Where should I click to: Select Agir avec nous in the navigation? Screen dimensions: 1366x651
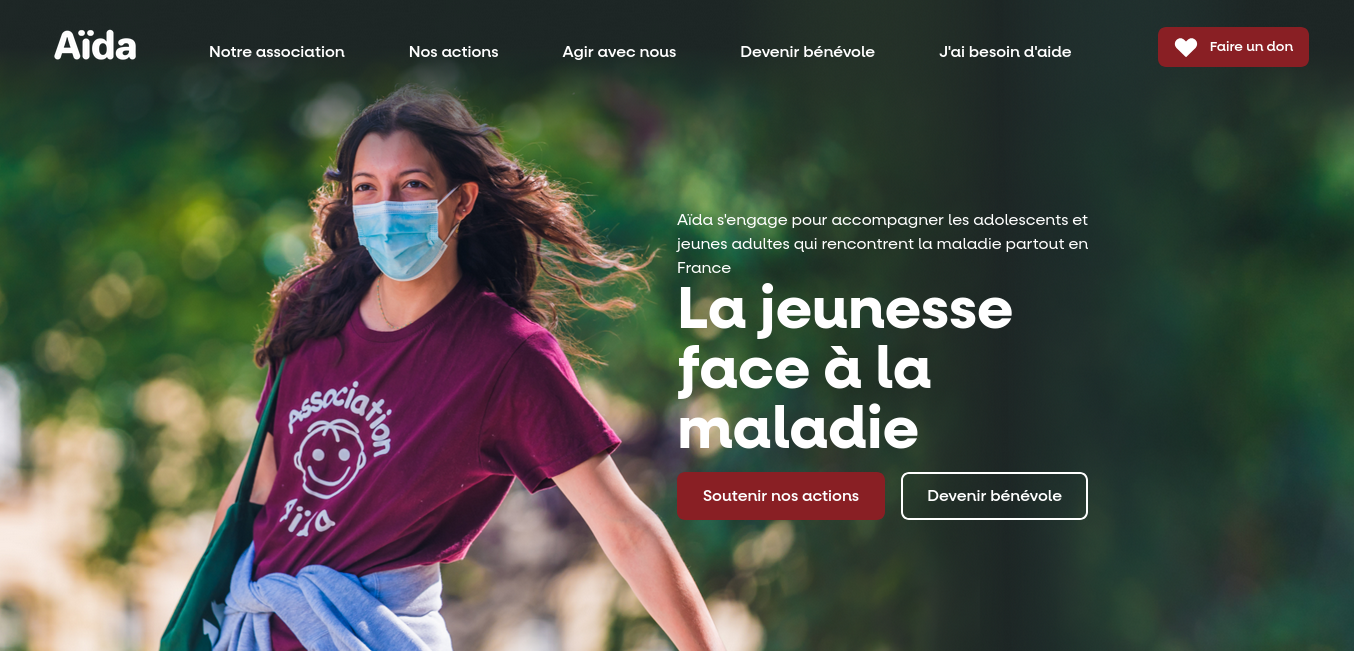point(619,52)
